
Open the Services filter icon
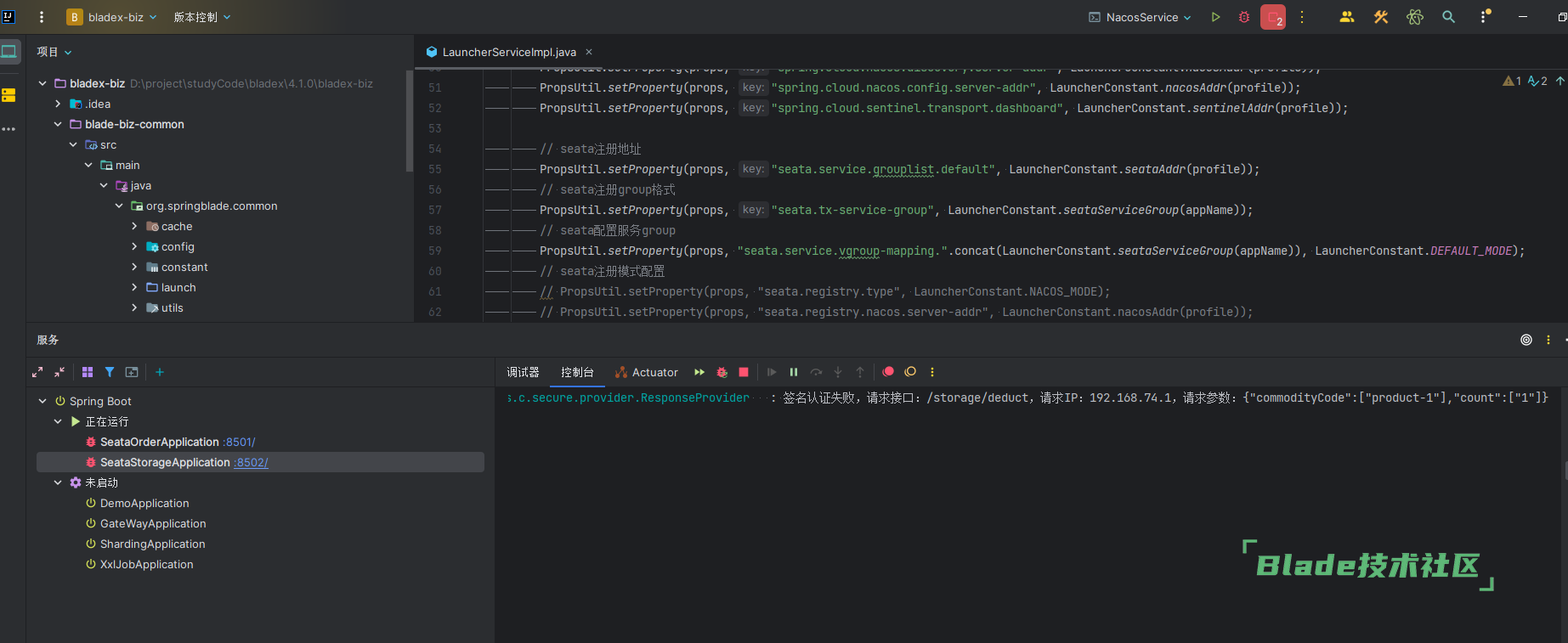[x=110, y=372]
